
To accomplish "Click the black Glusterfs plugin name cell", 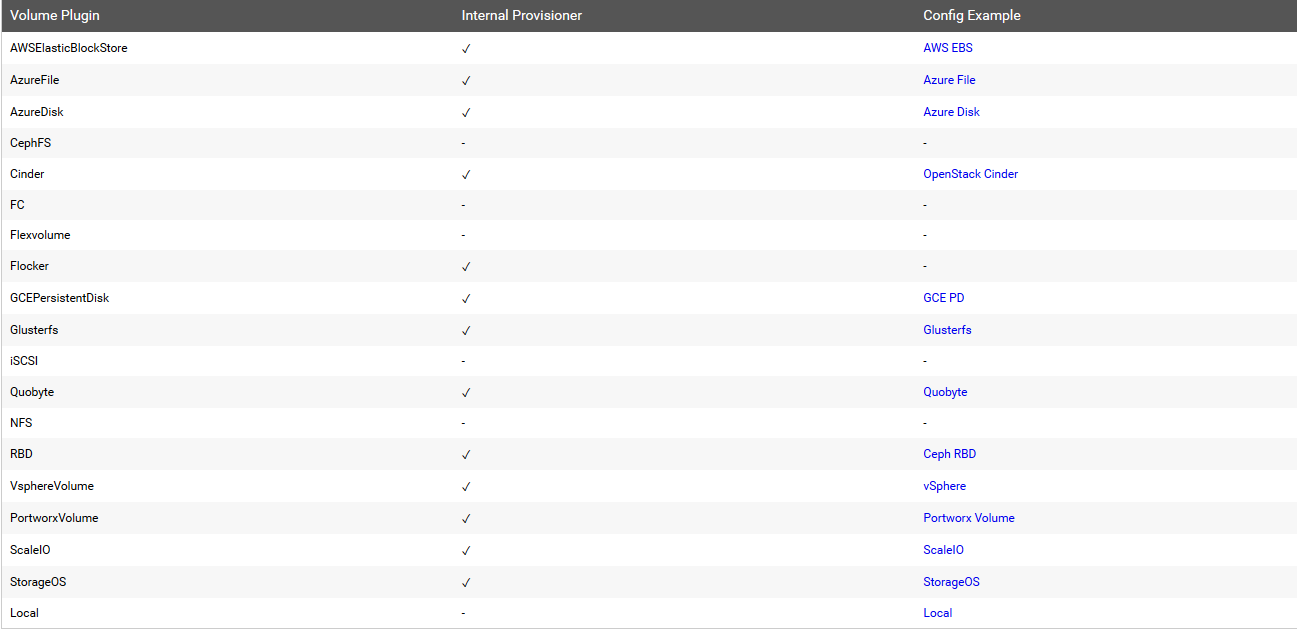I will pyautogui.click(x=34, y=330).
